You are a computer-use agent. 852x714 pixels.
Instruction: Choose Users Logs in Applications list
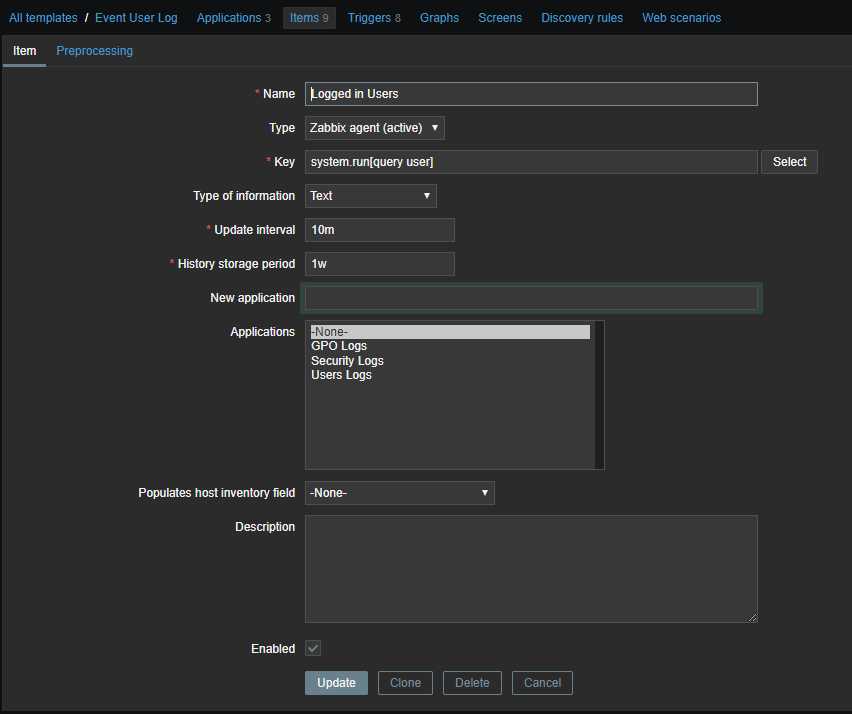[x=341, y=375]
